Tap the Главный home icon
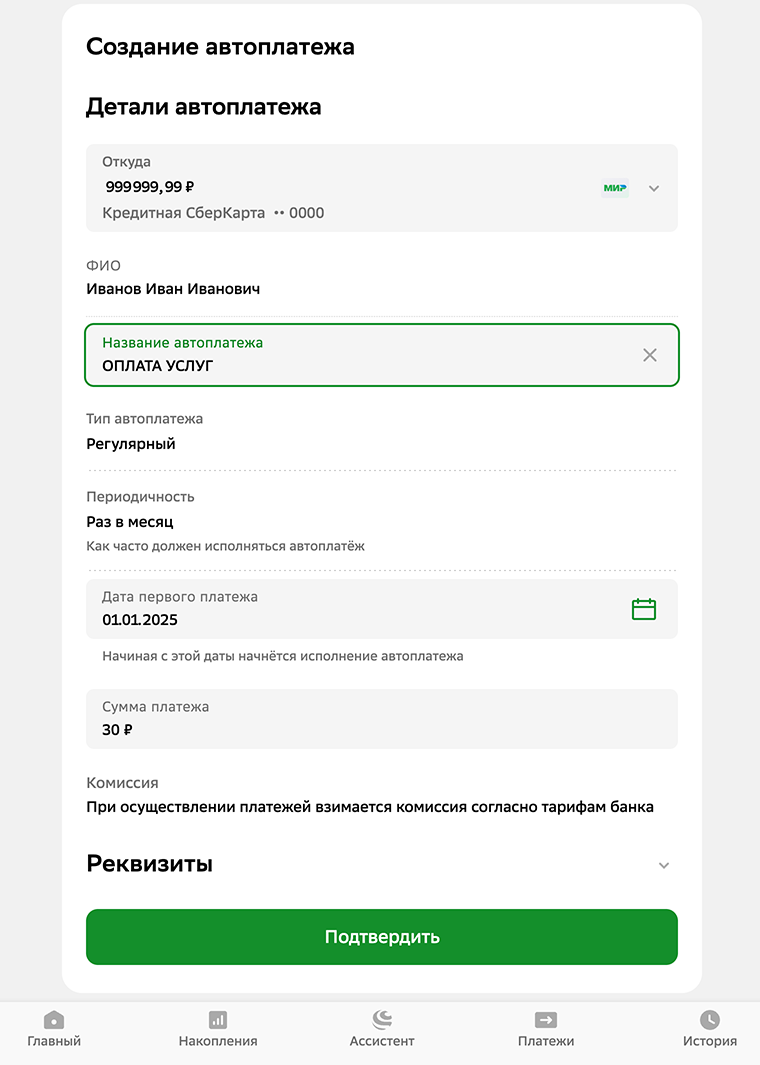The height and width of the screenshot is (1065, 760). tap(54, 1019)
